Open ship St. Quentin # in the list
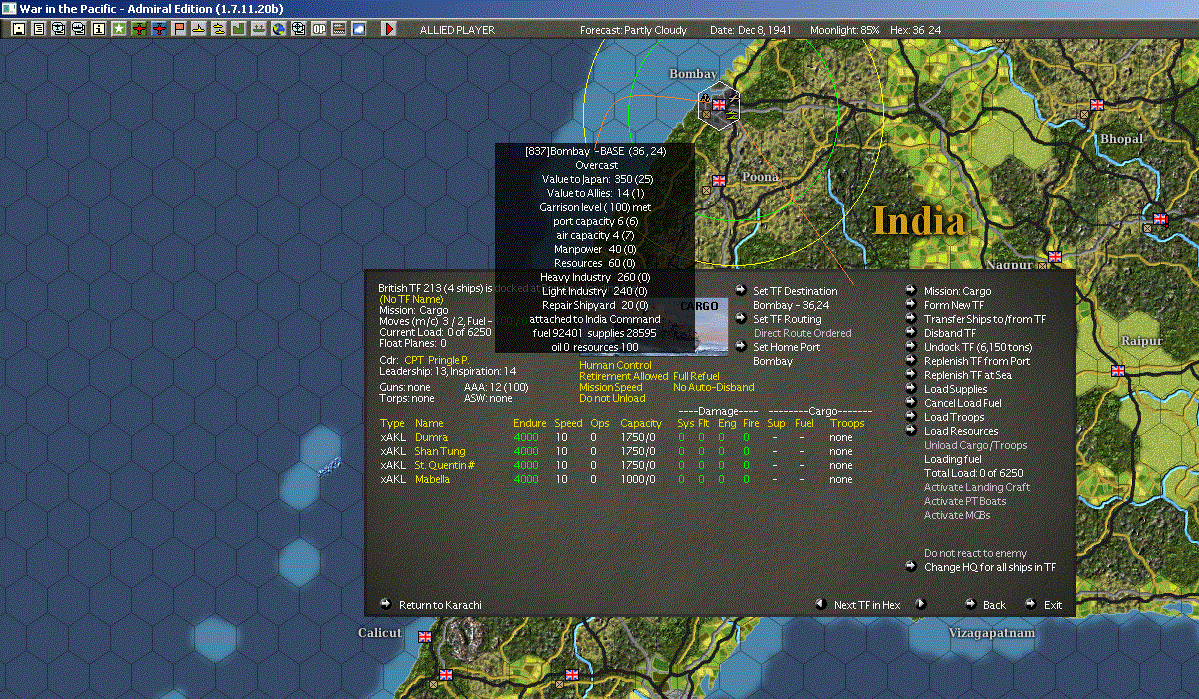The width and height of the screenshot is (1199, 699). coord(444,465)
